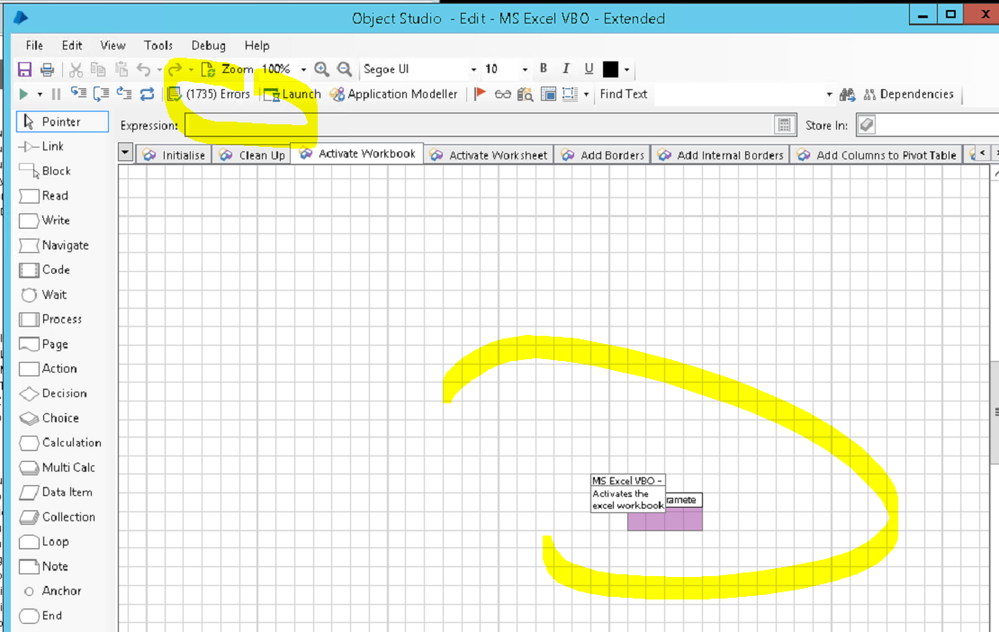Open the font size dropdown
Screen dimensions: 999x632
point(525,70)
